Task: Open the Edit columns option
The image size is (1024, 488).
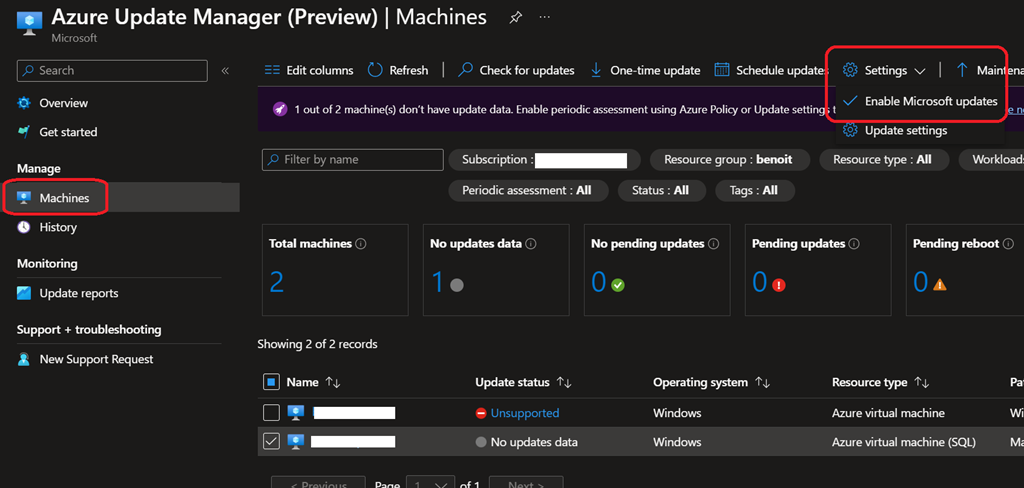Action: tap(309, 70)
